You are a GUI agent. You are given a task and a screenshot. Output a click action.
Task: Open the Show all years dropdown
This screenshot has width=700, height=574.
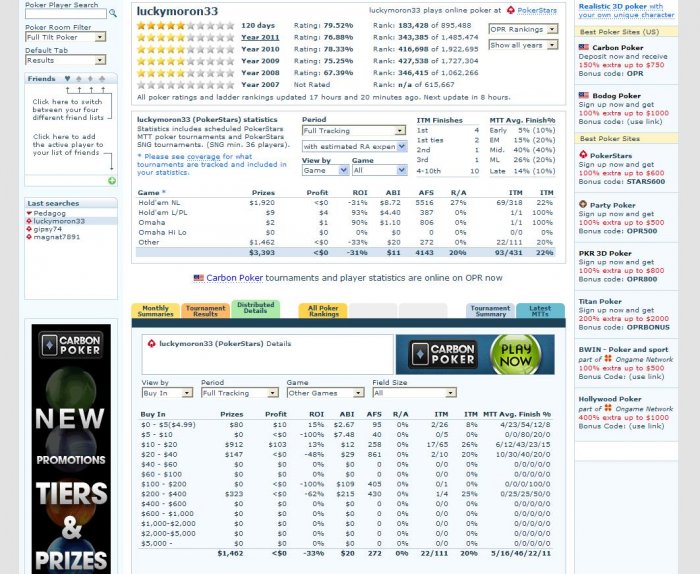523,45
